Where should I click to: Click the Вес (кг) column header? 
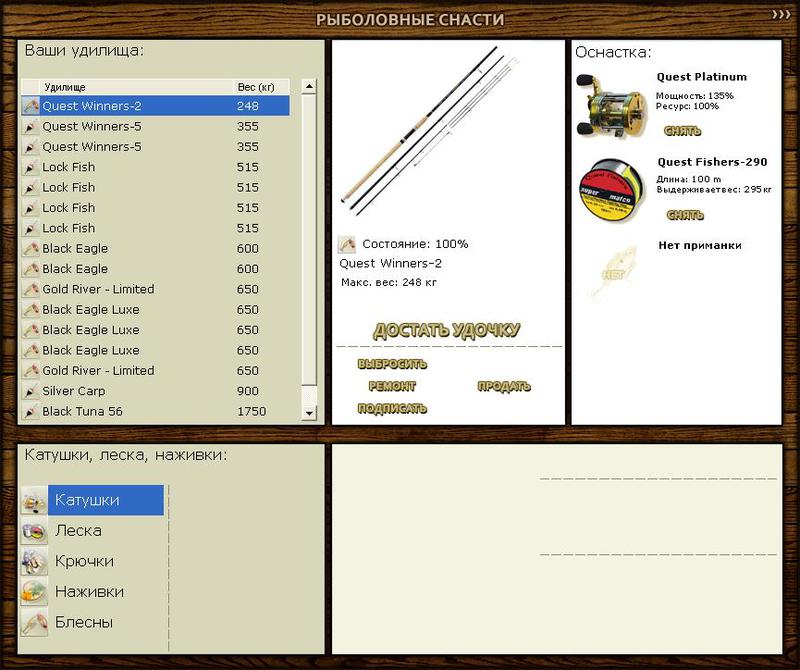[261, 87]
